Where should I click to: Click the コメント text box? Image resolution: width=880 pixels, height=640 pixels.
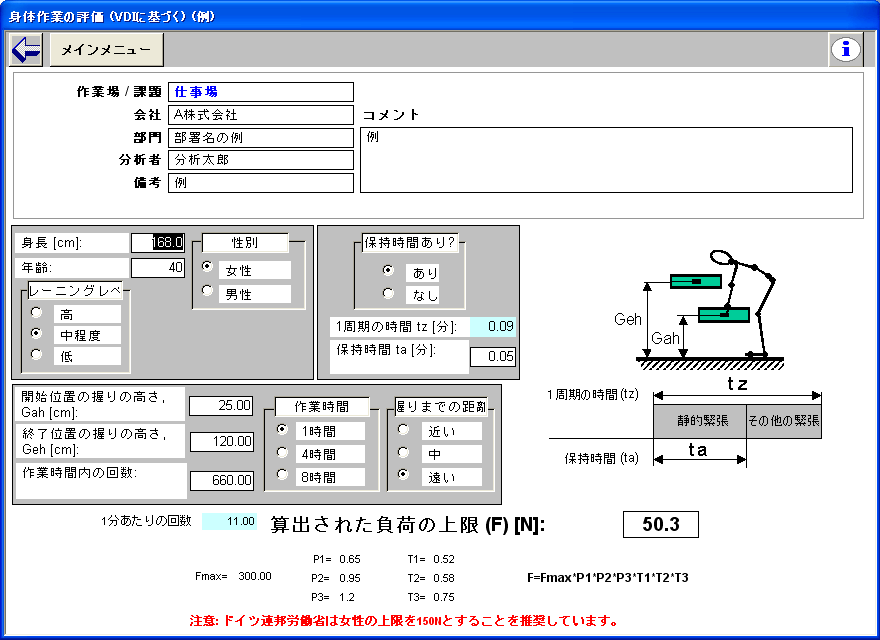pyautogui.click(x=606, y=159)
